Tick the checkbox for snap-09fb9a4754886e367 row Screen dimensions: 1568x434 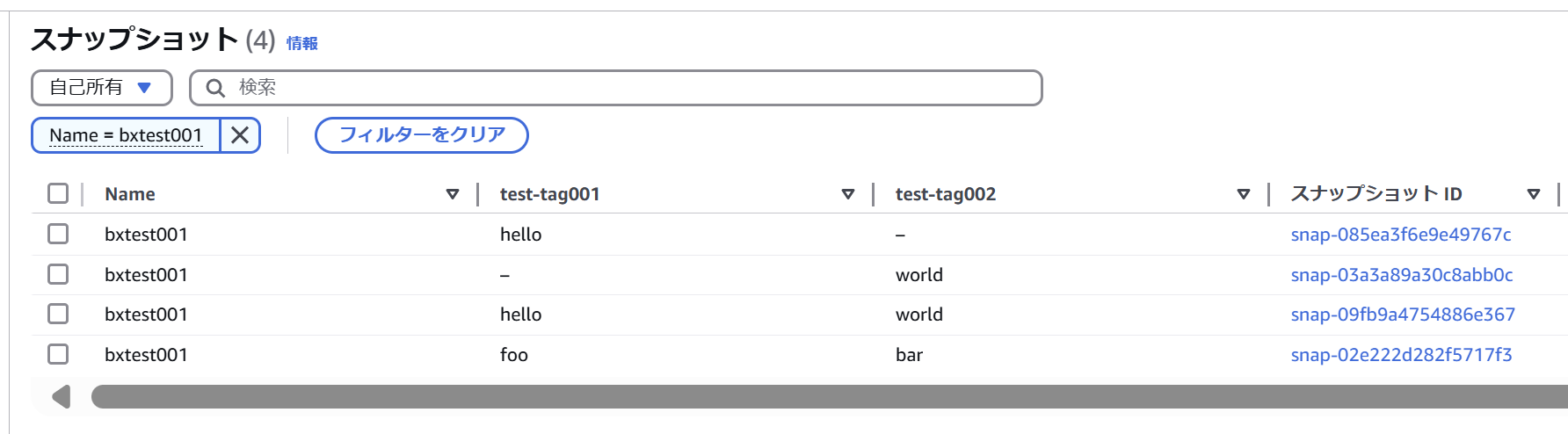58,314
